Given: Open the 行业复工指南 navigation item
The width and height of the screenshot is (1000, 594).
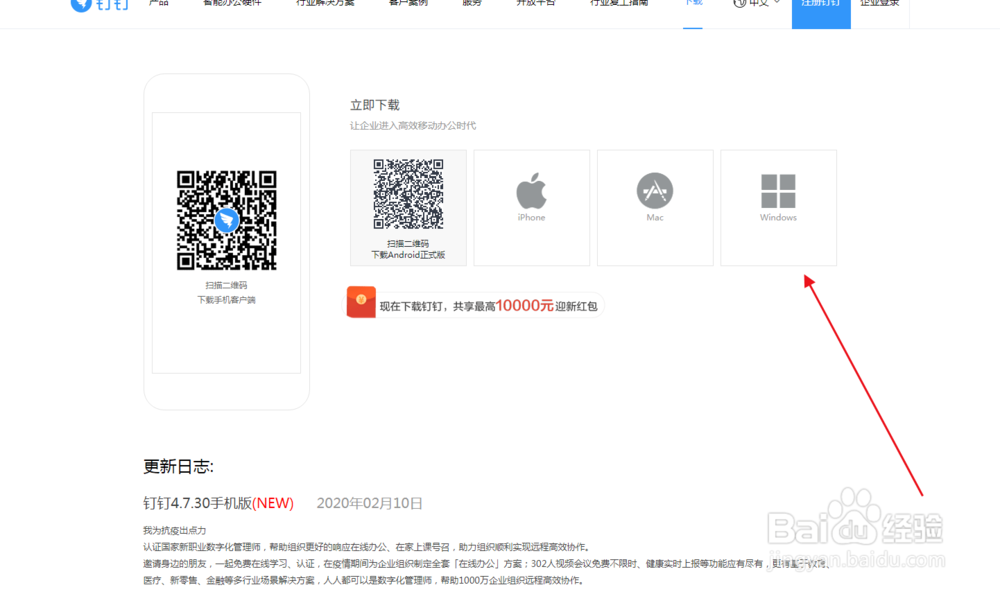Looking at the screenshot, I should [619, 3].
